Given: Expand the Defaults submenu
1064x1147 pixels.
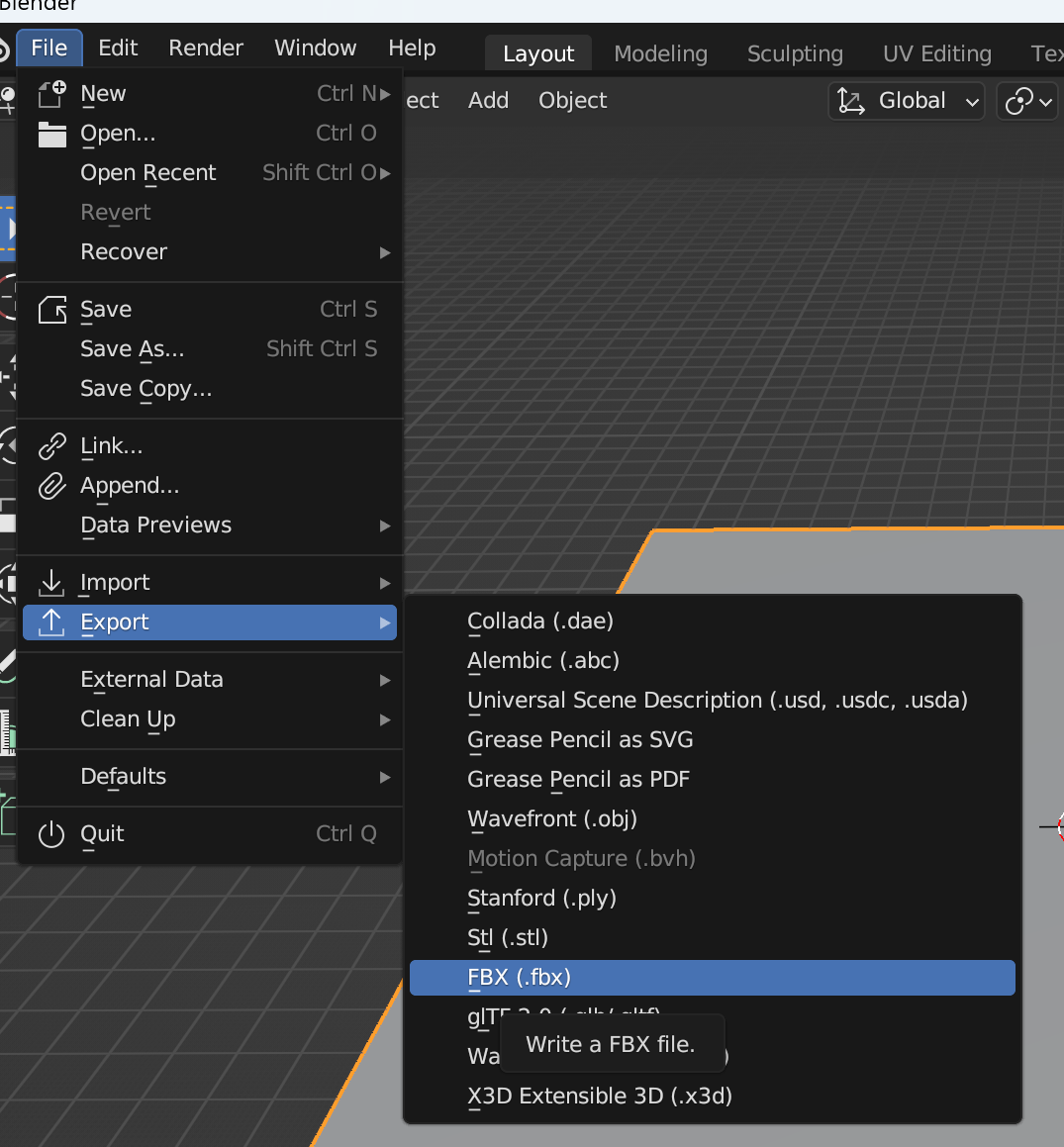Looking at the screenshot, I should pyautogui.click(x=210, y=777).
